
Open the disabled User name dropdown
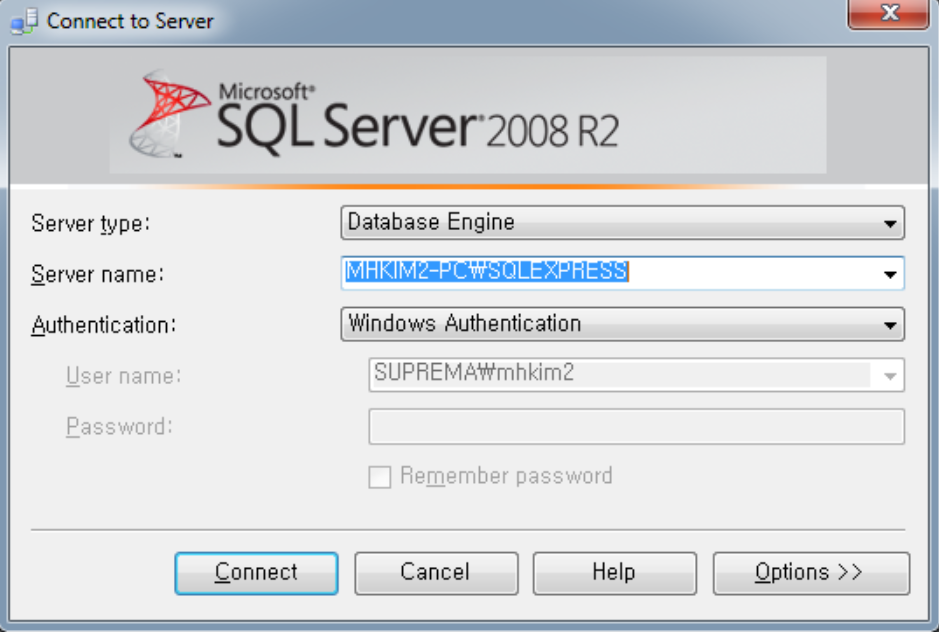890,376
